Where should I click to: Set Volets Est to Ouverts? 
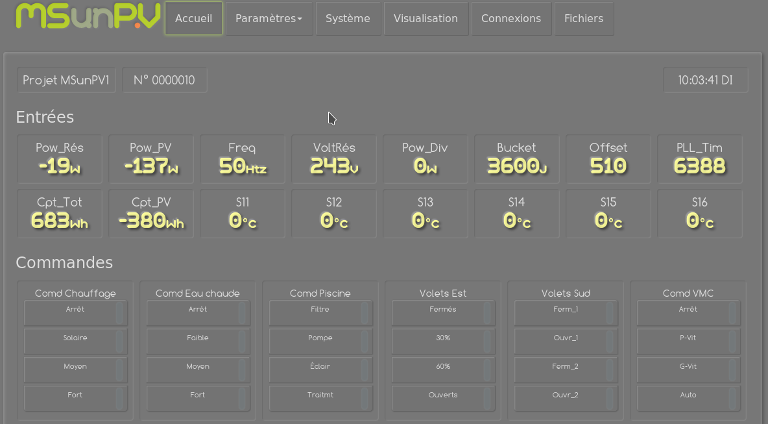442,395
